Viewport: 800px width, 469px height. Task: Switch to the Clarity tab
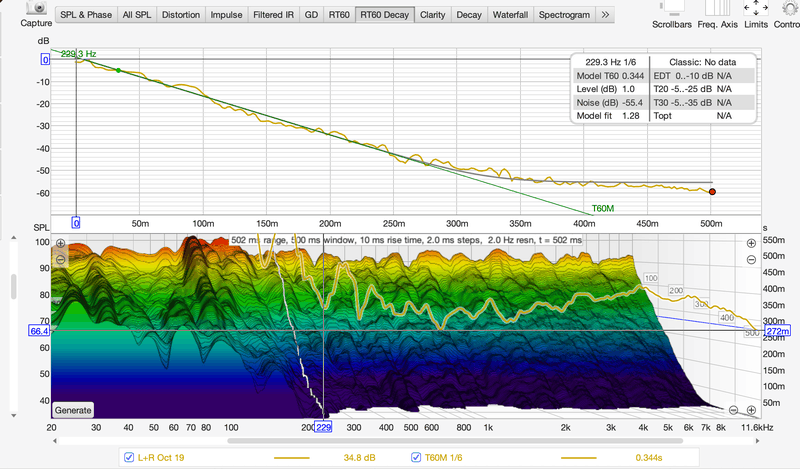[432, 15]
